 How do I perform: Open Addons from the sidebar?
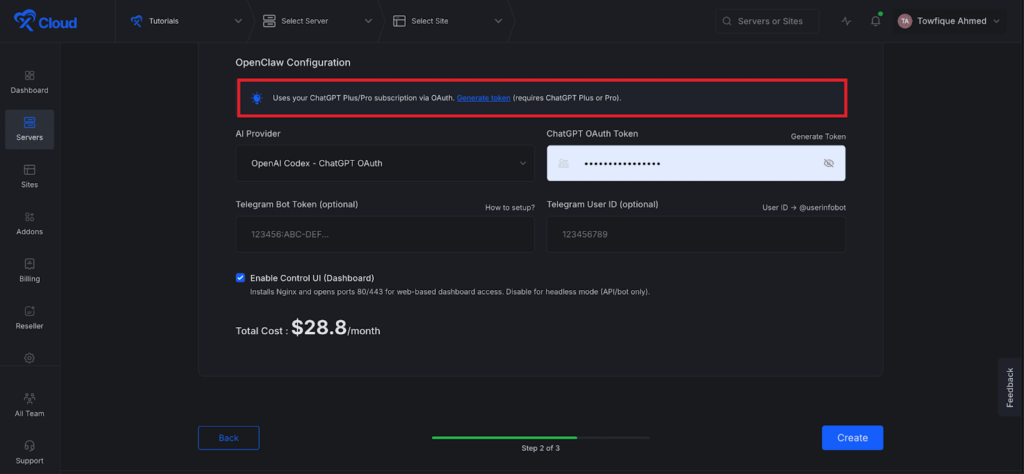[29, 223]
